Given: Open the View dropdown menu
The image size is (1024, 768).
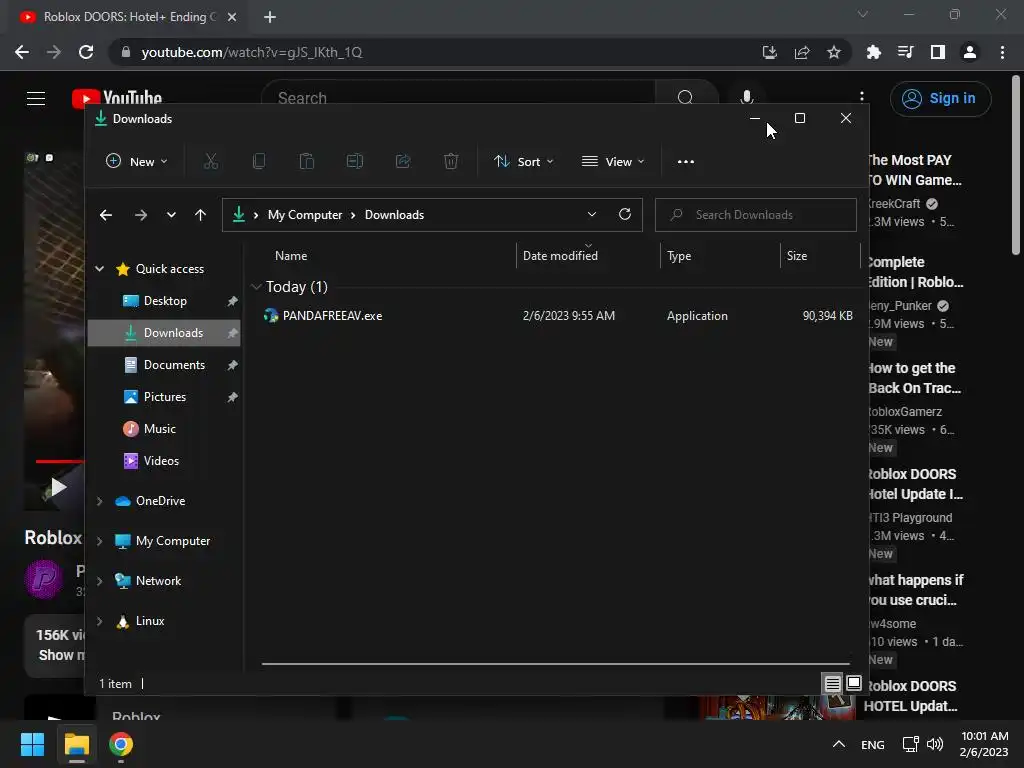Looking at the screenshot, I should (x=613, y=161).
